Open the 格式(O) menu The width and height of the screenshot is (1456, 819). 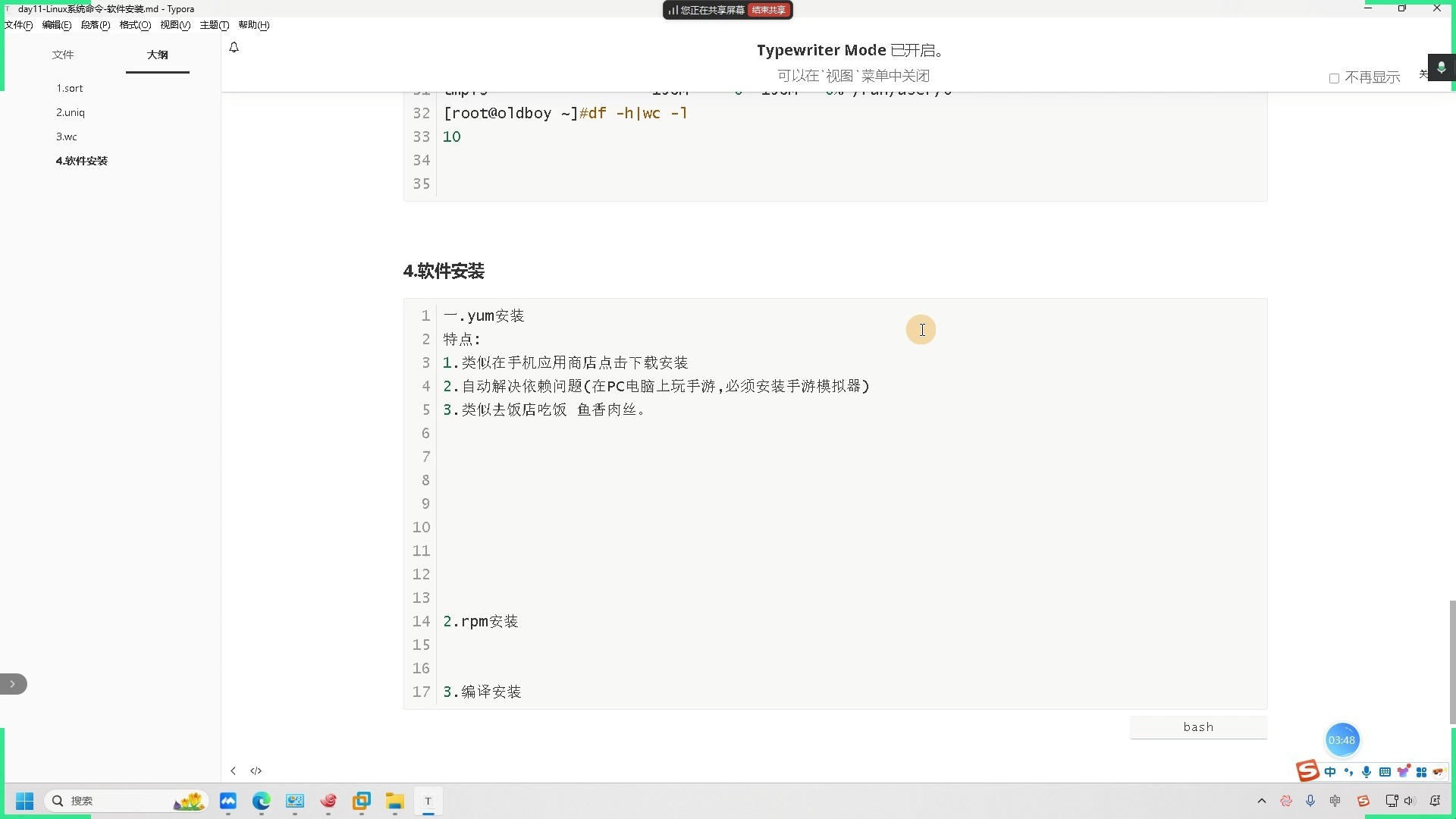135,25
